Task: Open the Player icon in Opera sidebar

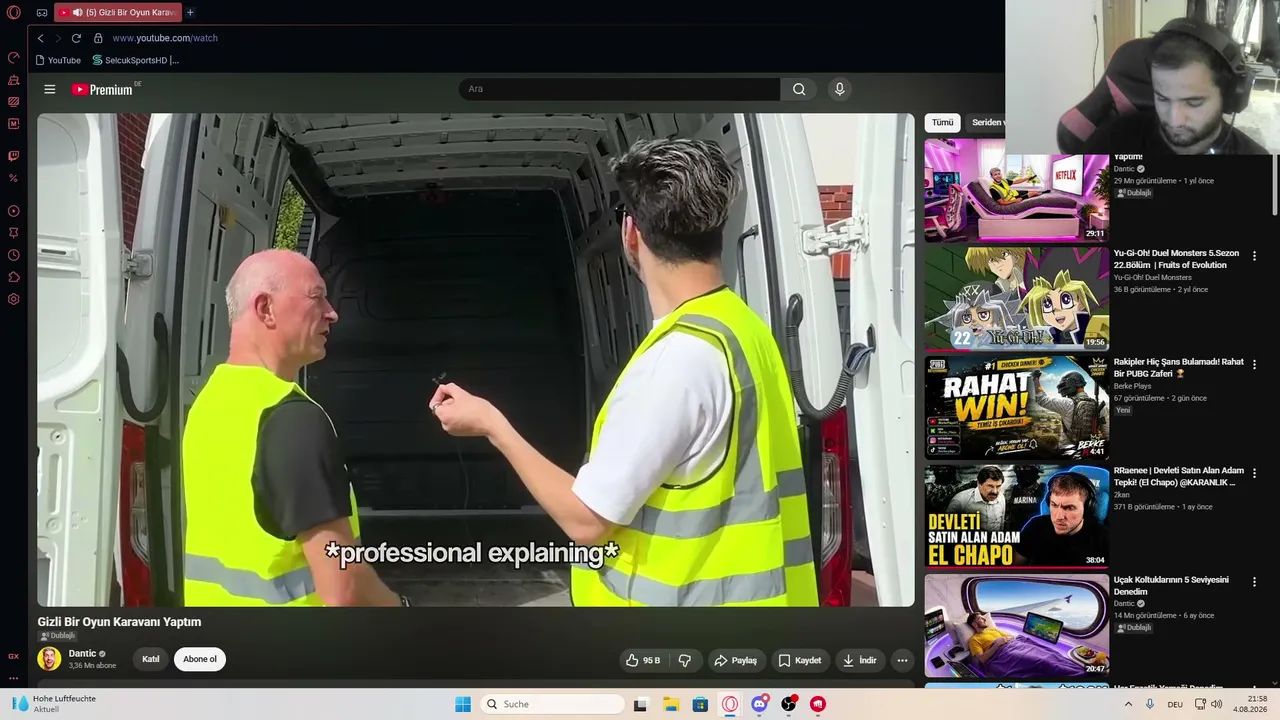Action: point(14,211)
